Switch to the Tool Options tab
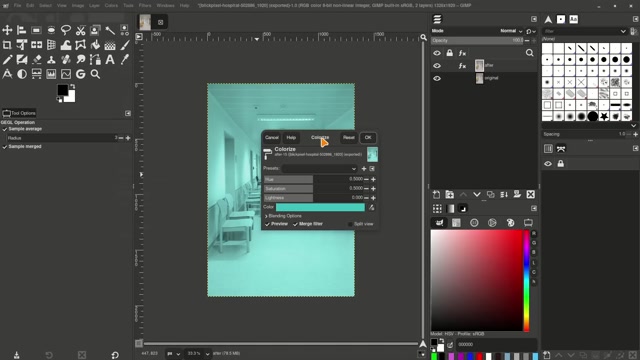 (x=19, y=113)
